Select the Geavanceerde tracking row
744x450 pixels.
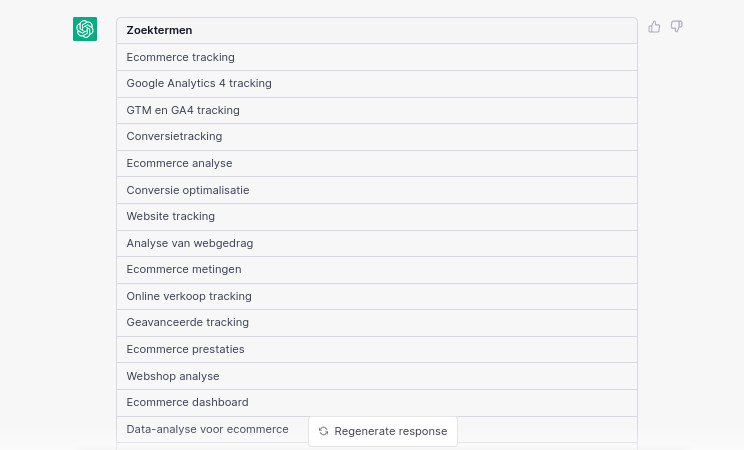(x=377, y=323)
